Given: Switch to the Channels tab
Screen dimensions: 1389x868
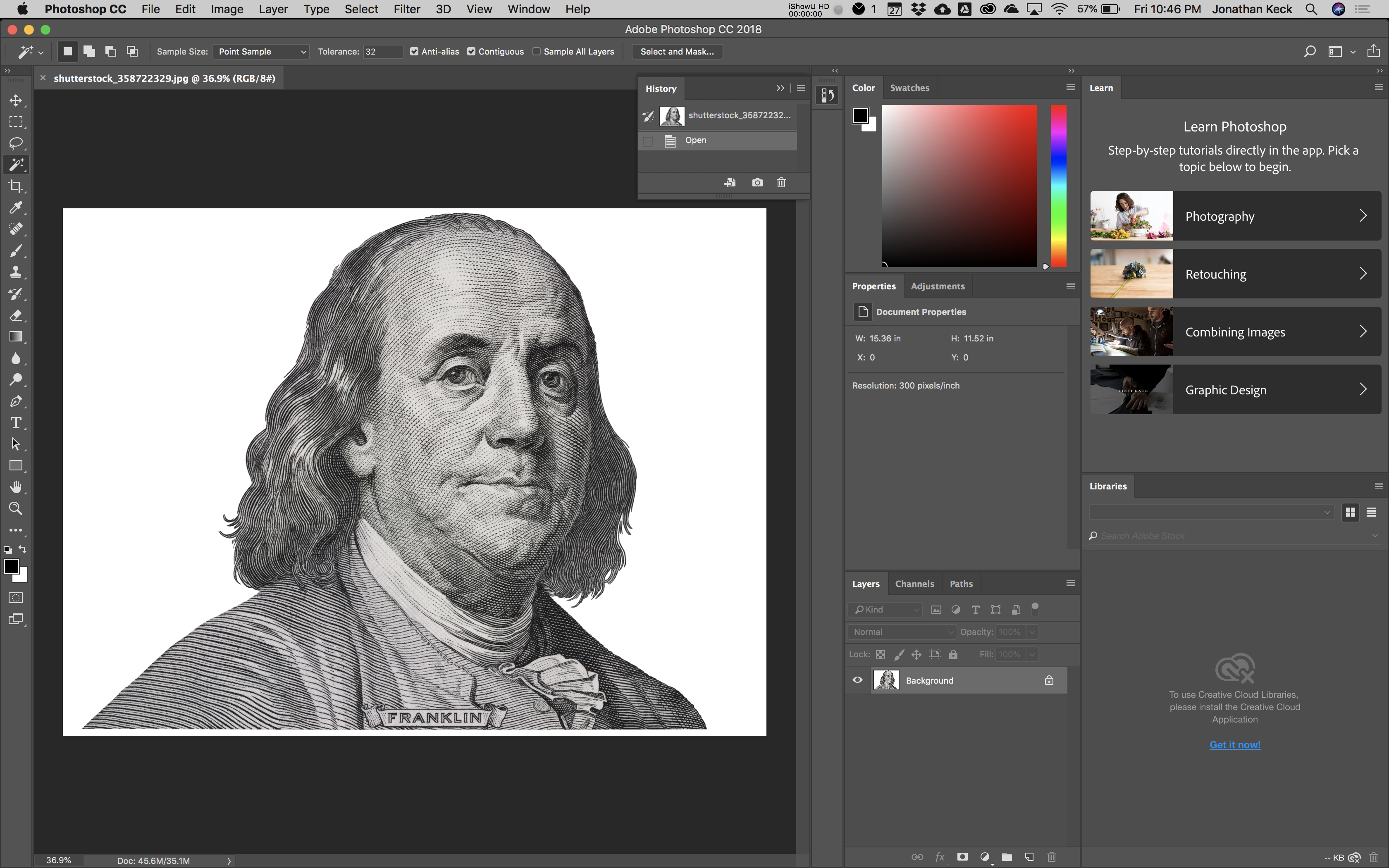Looking at the screenshot, I should [x=914, y=584].
